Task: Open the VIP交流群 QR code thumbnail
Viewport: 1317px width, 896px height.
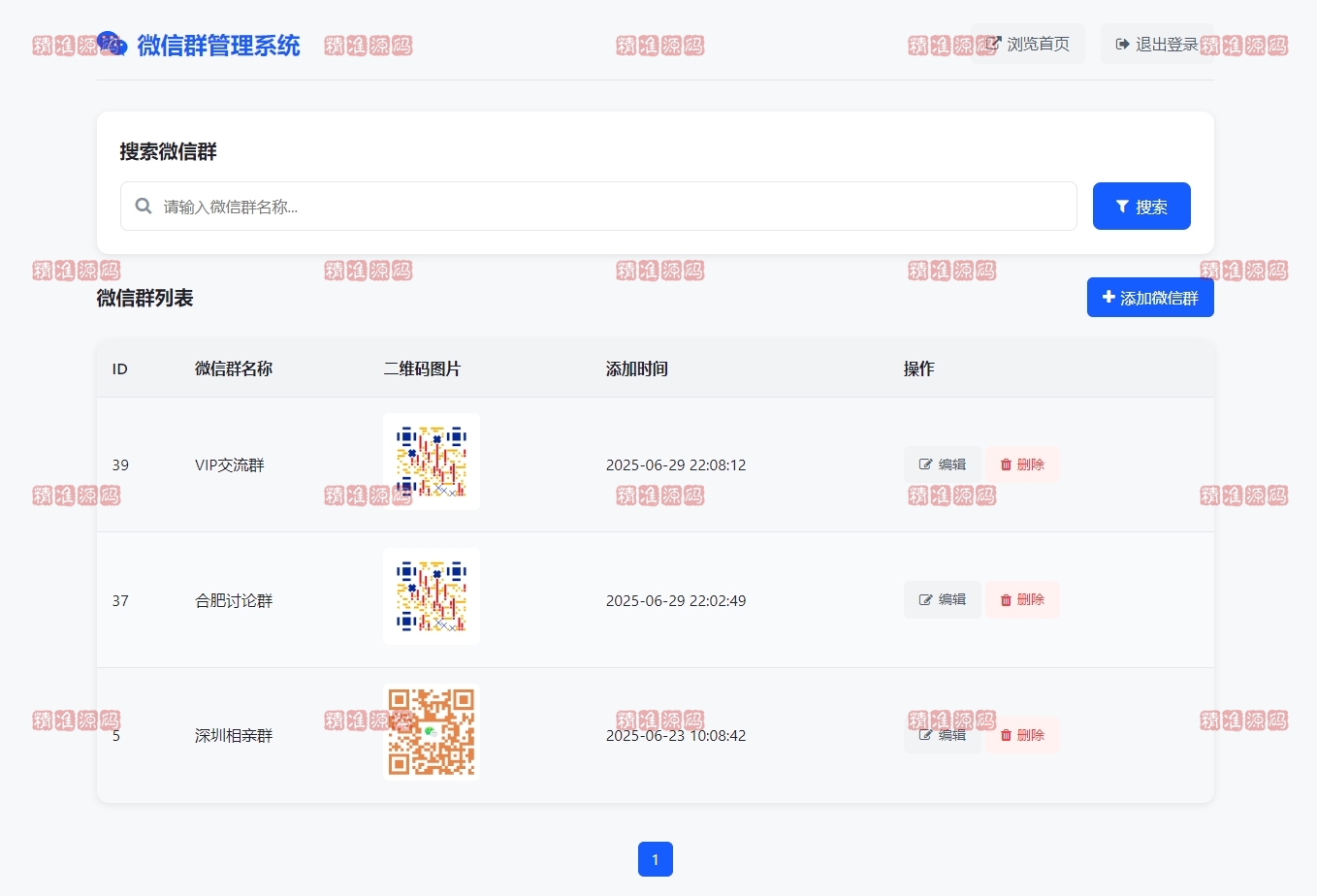Action: pos(432,462)
